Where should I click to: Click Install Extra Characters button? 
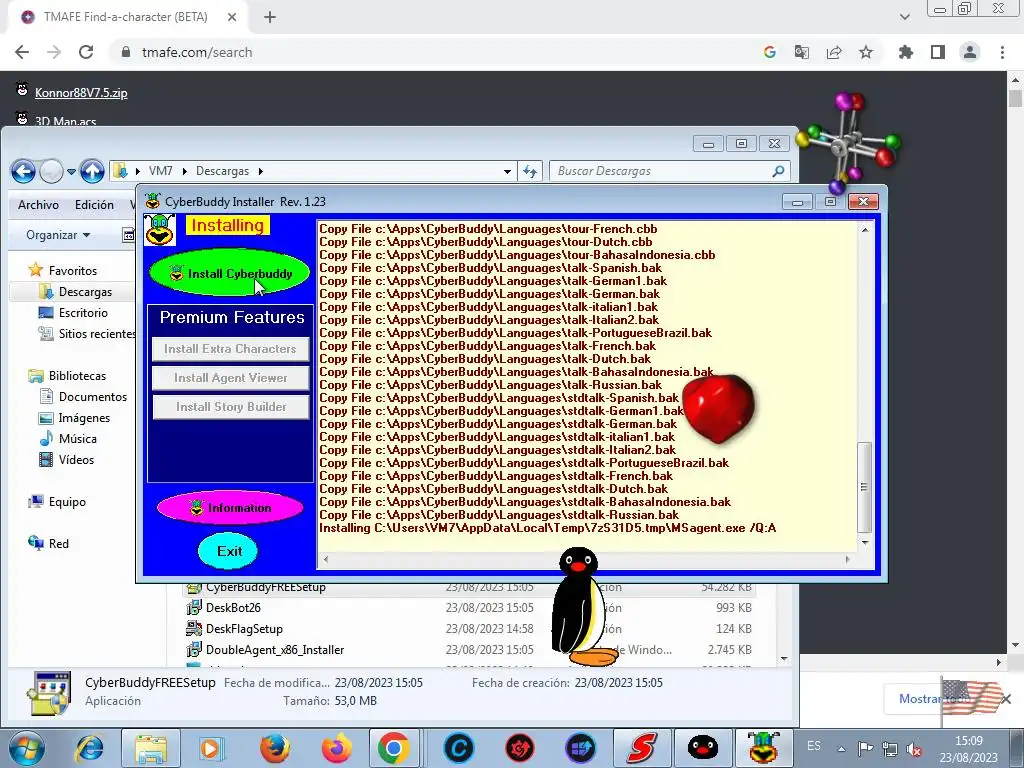tap(230, 349)
